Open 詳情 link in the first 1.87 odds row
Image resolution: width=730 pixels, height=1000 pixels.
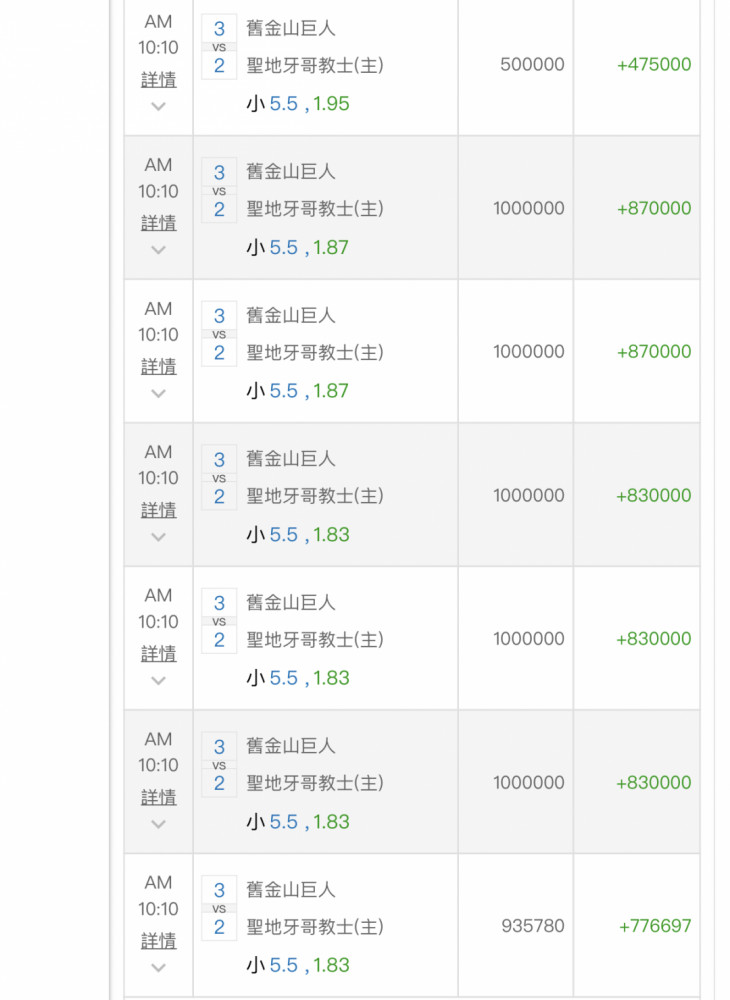coord(158,223)
